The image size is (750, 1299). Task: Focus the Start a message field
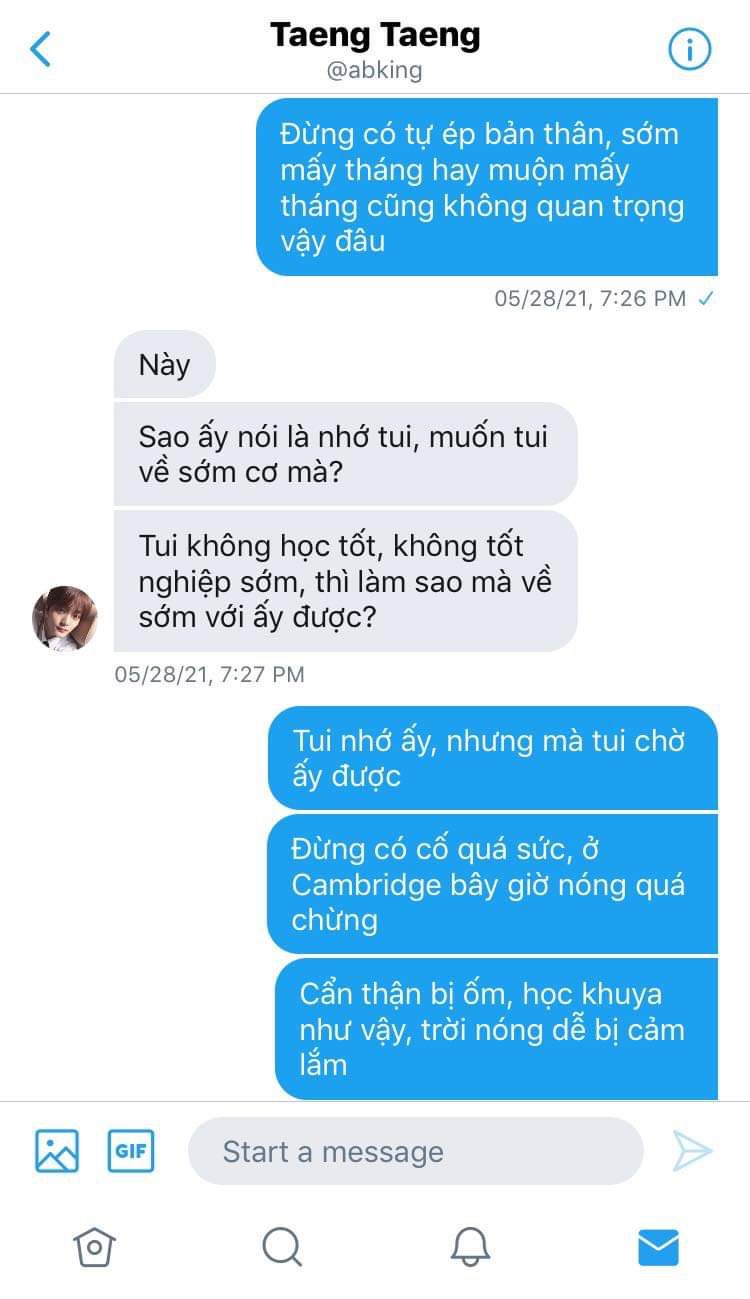pyautogui.click(x=416, y=1151)
